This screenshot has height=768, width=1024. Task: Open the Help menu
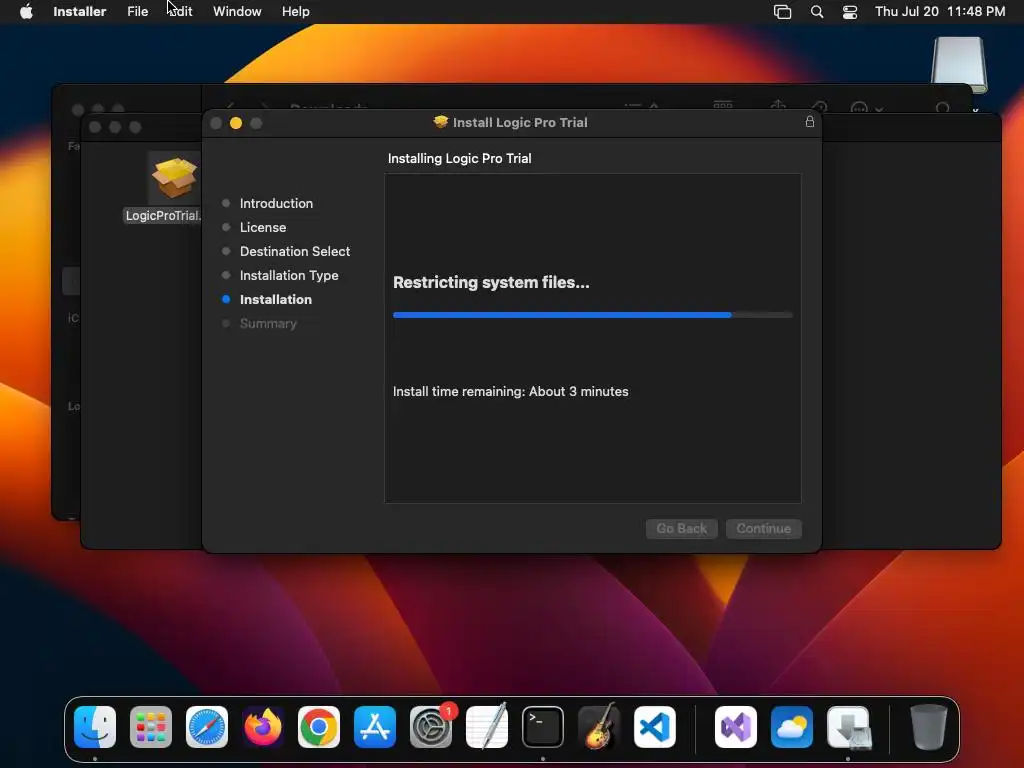(x=295, y=11)
